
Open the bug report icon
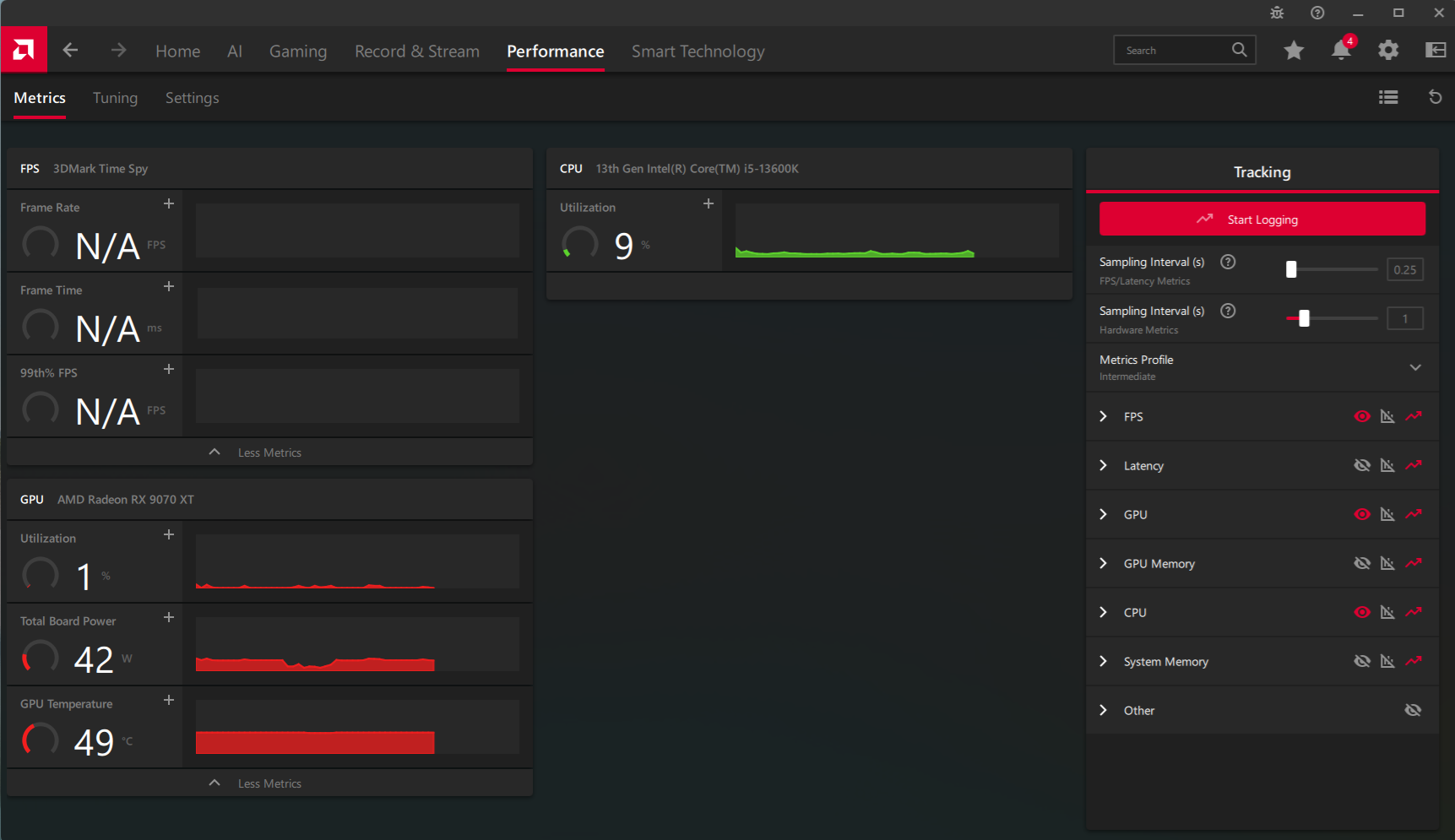1277,13
